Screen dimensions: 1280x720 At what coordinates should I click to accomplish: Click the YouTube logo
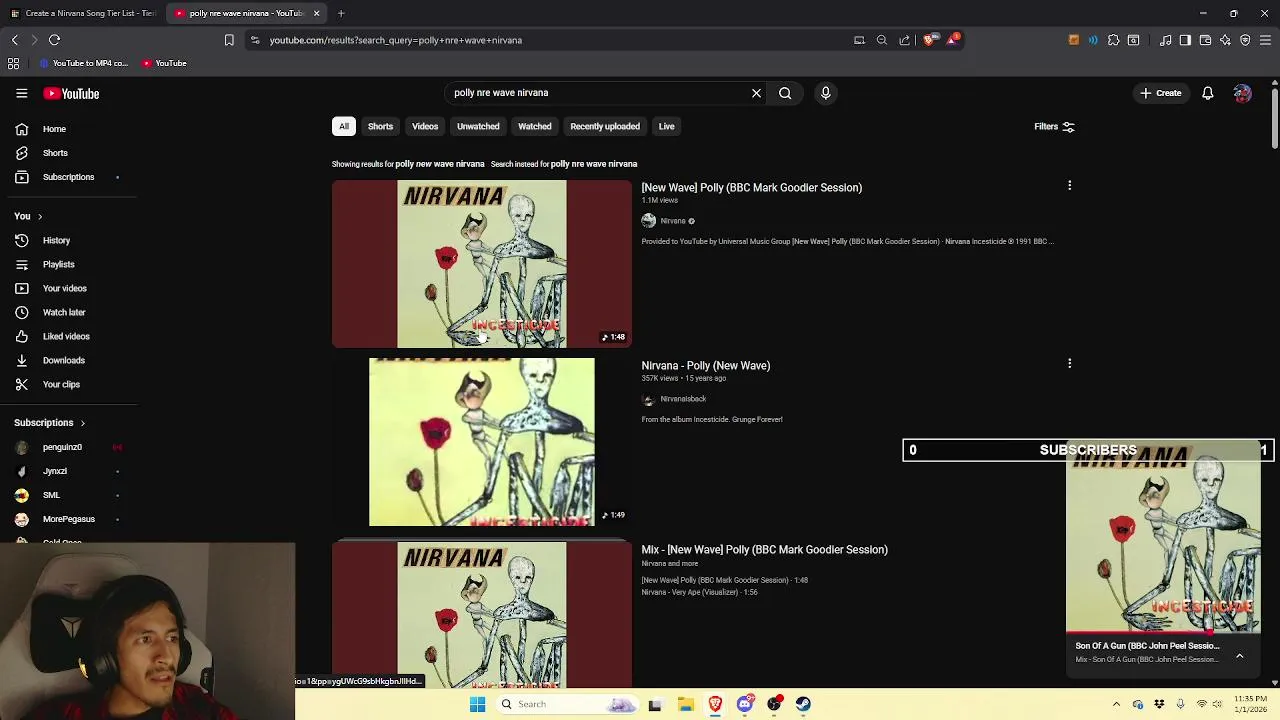pos(71,93)
